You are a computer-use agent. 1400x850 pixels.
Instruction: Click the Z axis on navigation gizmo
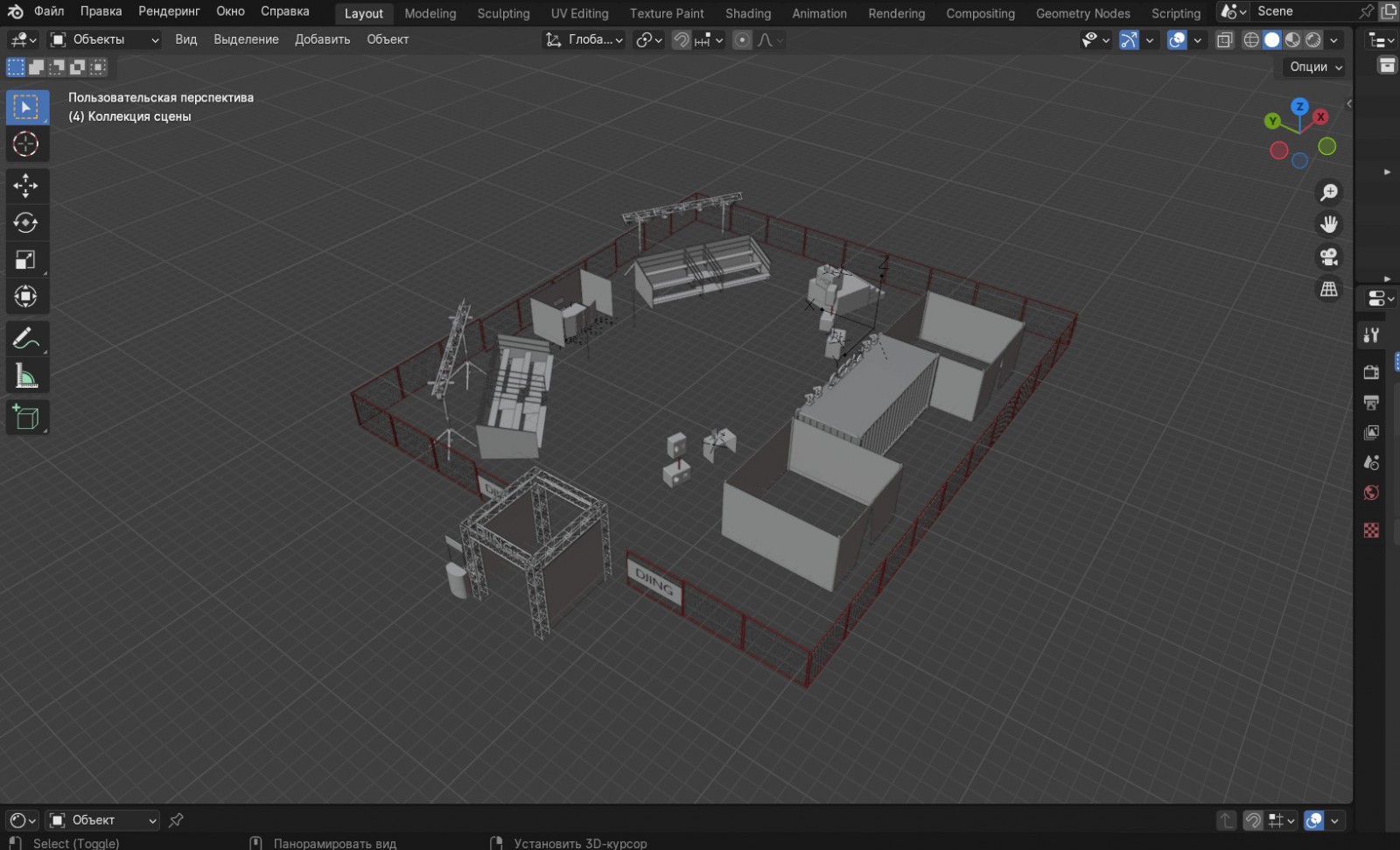click(x=1299, y=106)
